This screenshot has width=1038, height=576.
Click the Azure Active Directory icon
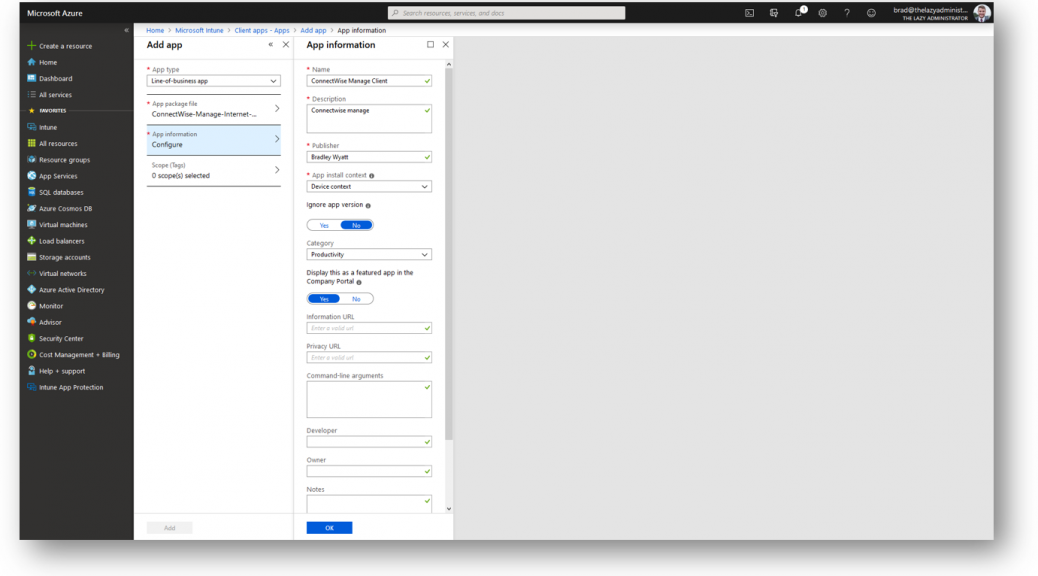point(31,289)
